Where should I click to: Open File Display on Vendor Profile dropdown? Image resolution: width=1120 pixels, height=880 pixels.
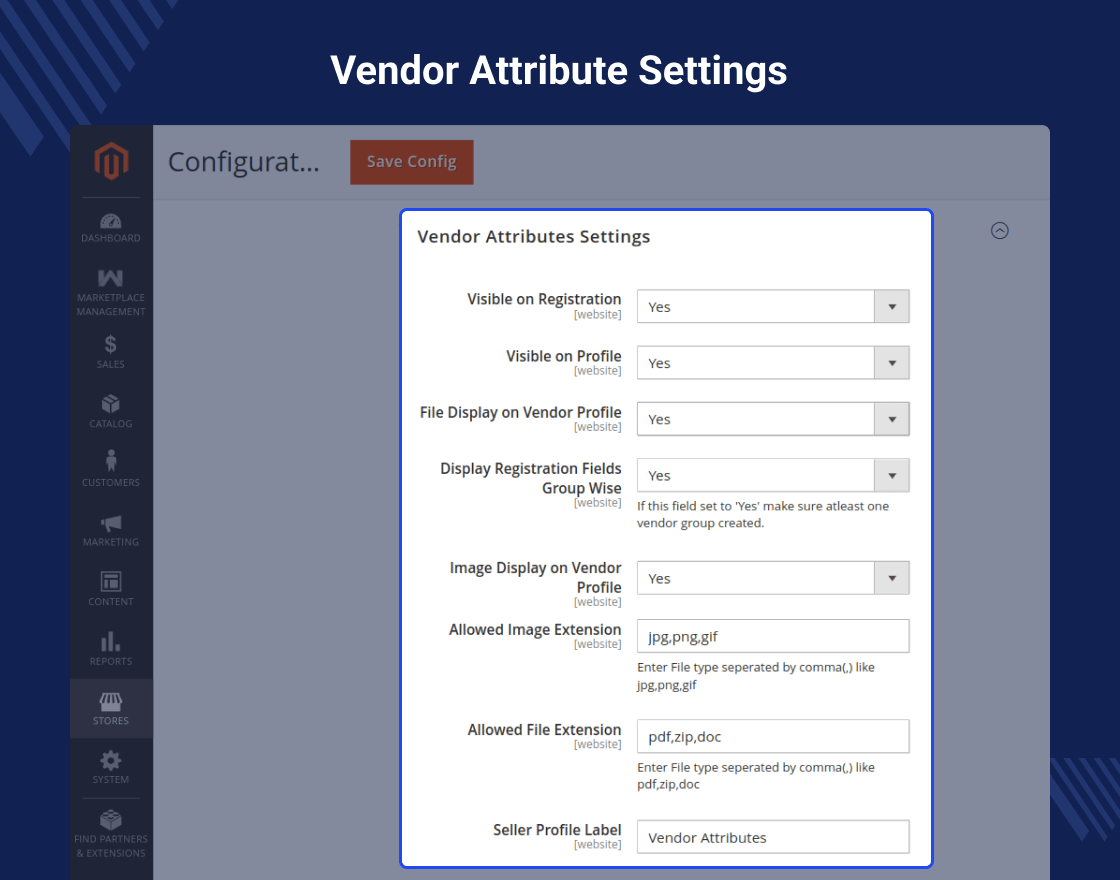pos(773,419)
